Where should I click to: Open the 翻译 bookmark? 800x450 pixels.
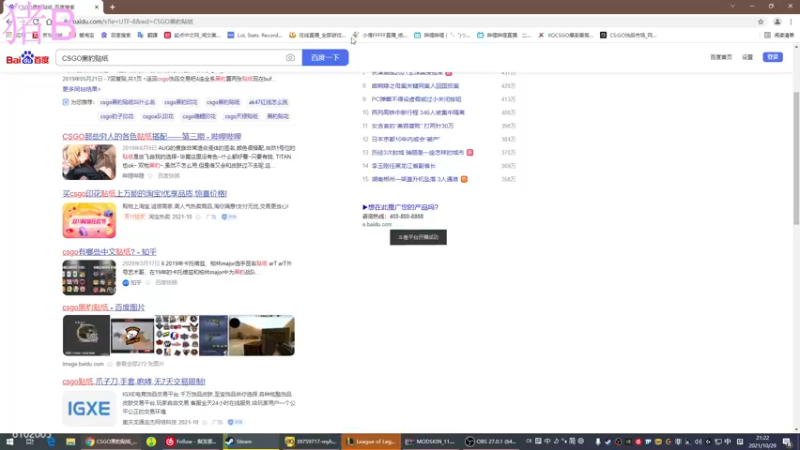[147, 35]
